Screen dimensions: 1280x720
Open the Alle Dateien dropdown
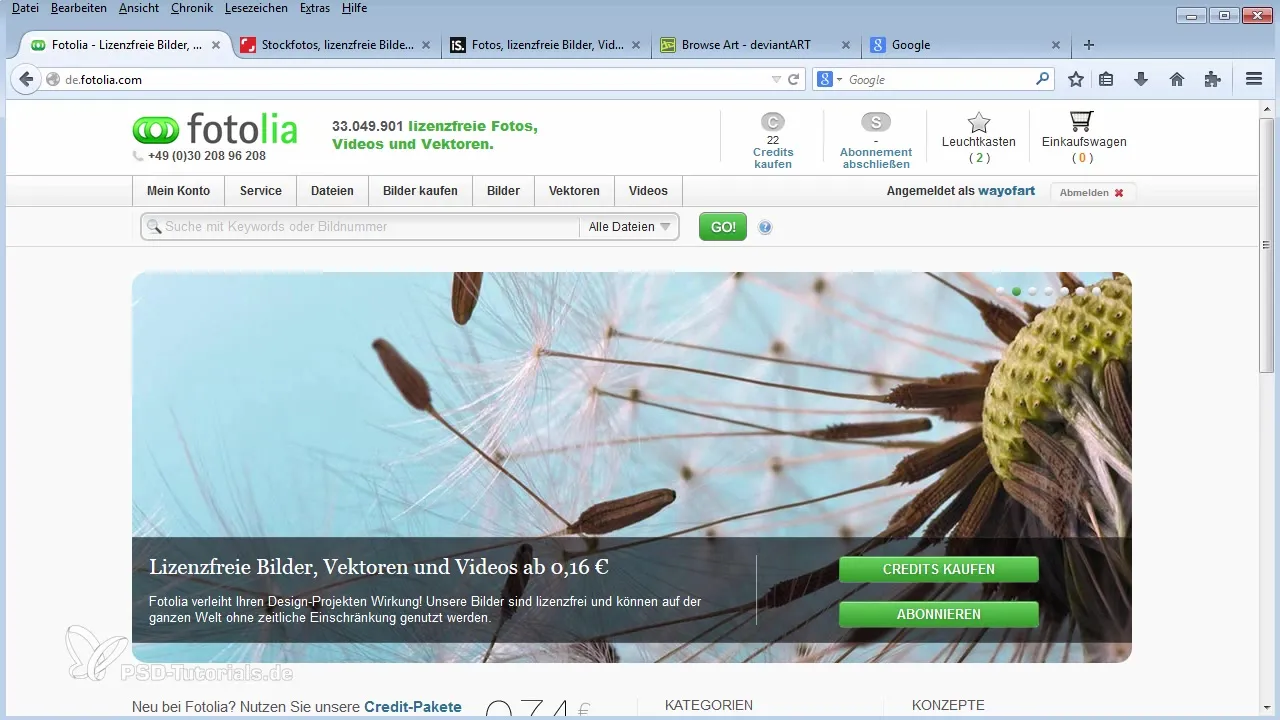pyautogui.click(x=628, y=227)
